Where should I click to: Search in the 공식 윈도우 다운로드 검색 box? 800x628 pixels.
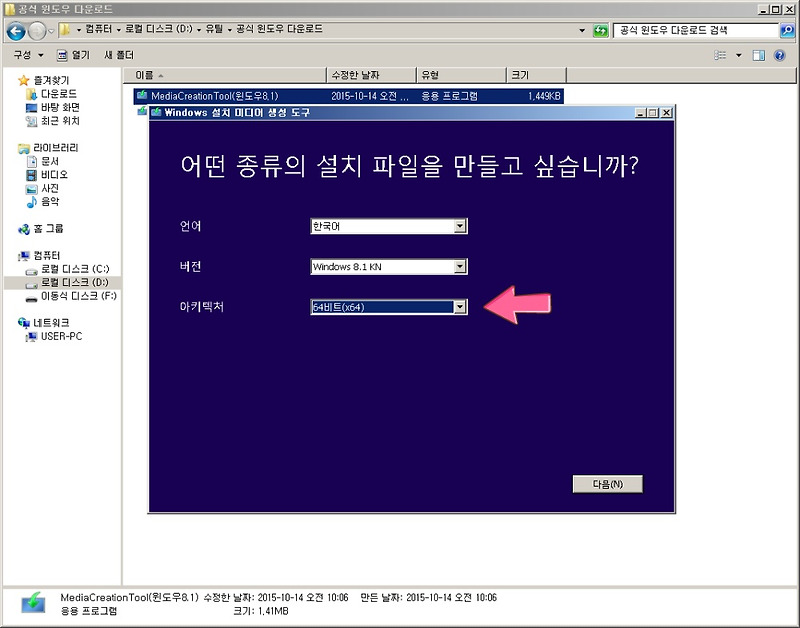coord(696,31)
